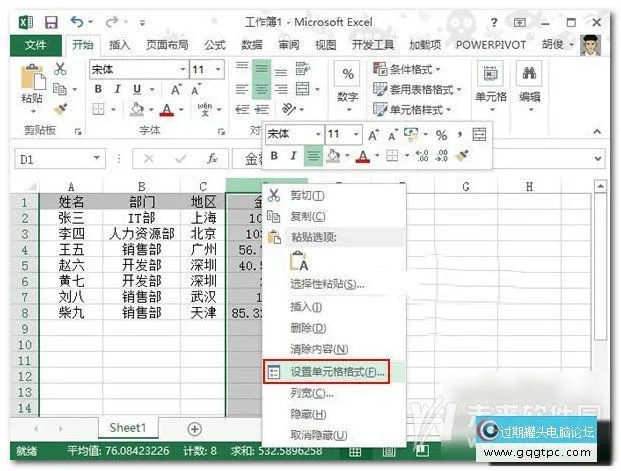This screenshot has height=471, width=621.
Task: Click the 数字 number format percent icon
Action: point(347,75)
